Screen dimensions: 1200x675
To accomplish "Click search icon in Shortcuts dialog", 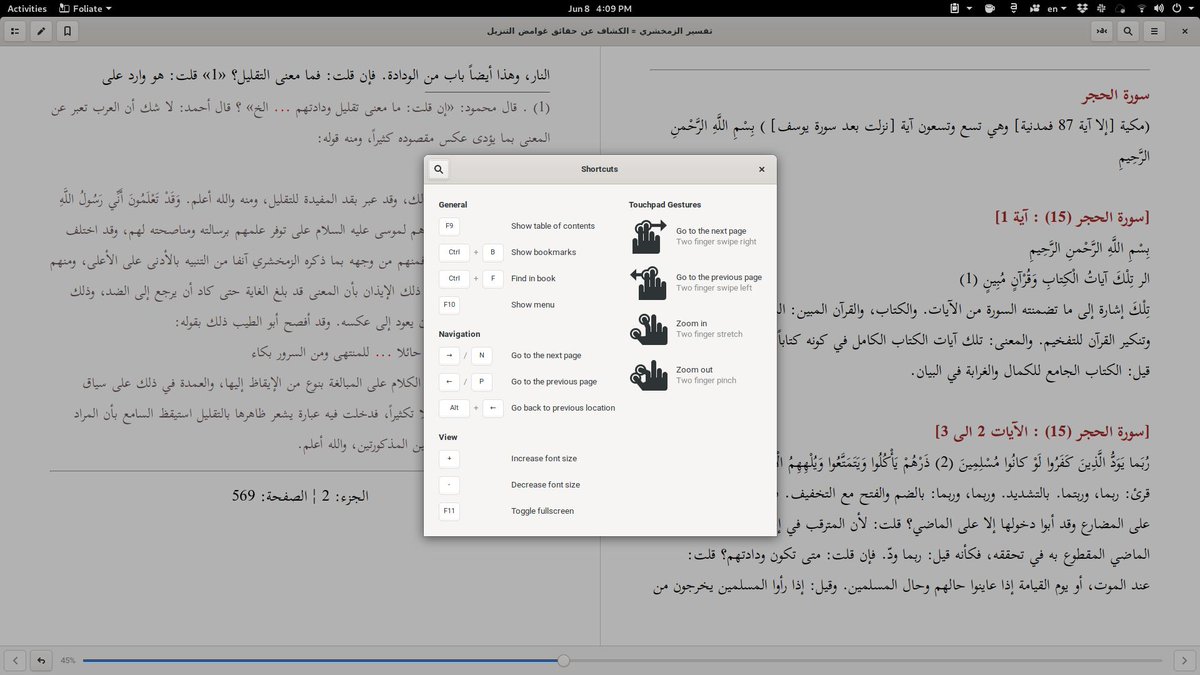I will tap(439, 169).
